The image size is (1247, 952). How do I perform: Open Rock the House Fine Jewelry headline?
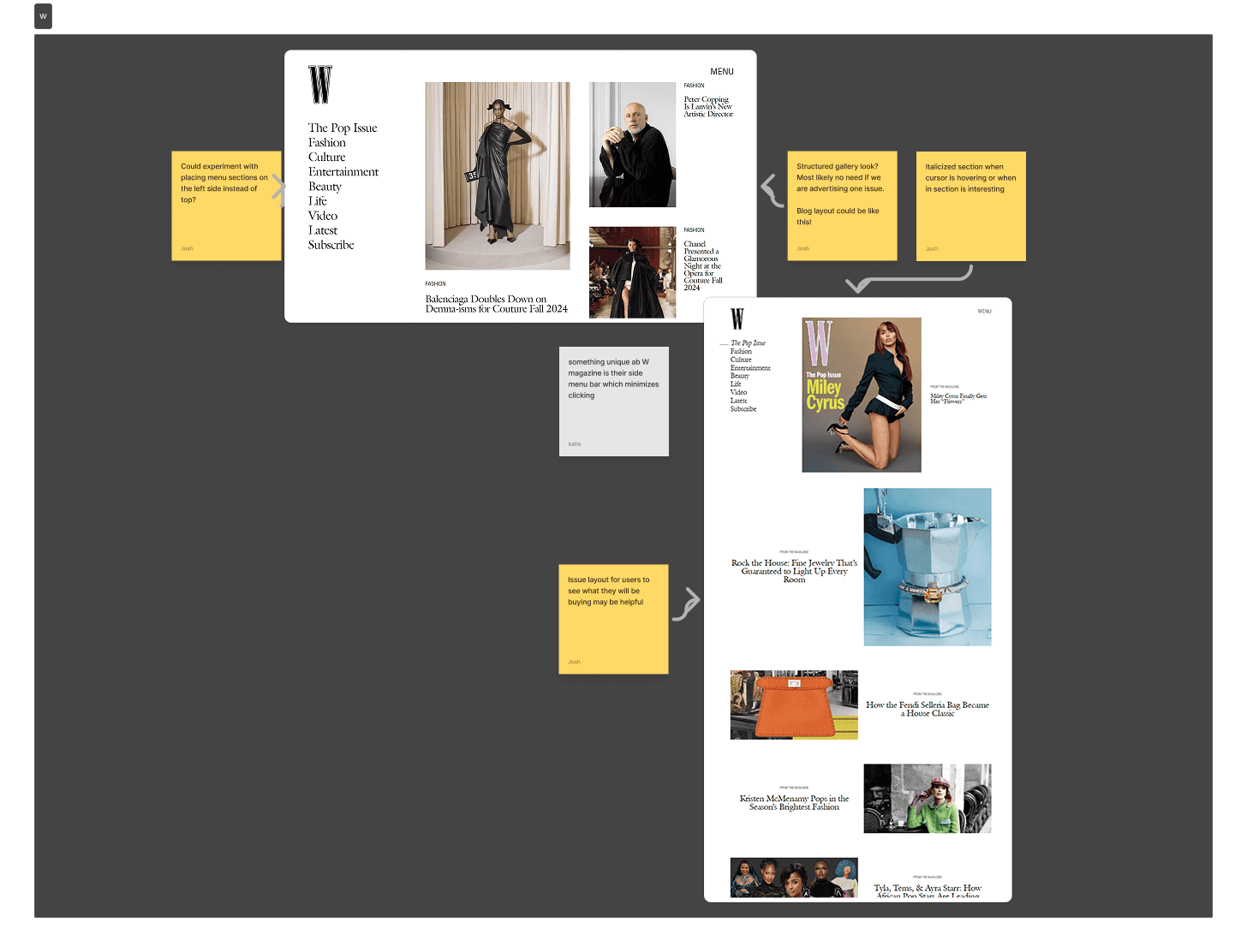click(794, 572)
